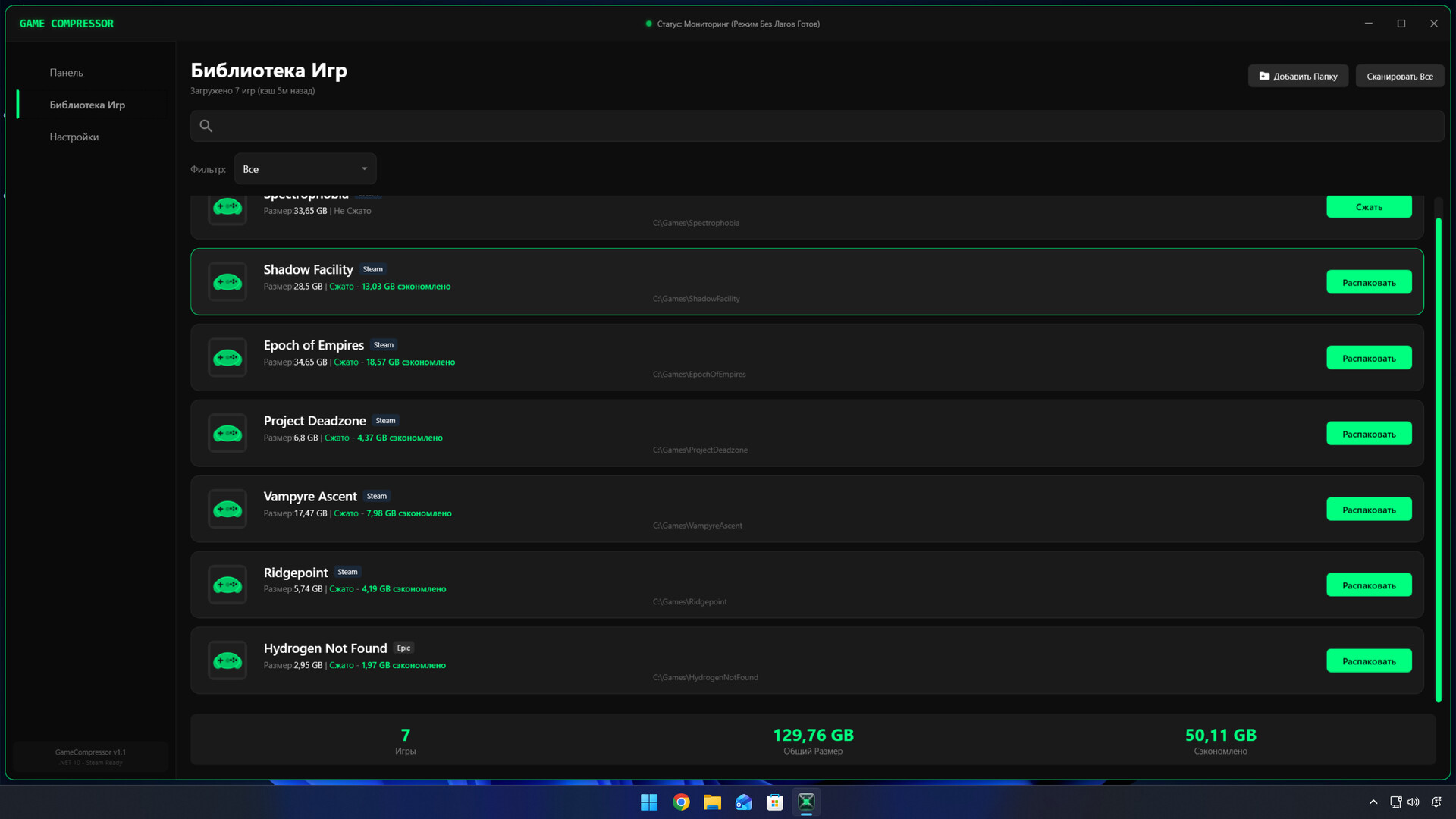Click Распаковать for Hydrogen Not Found
This screenshot has height=819, width=1456.
[1368, 661]
